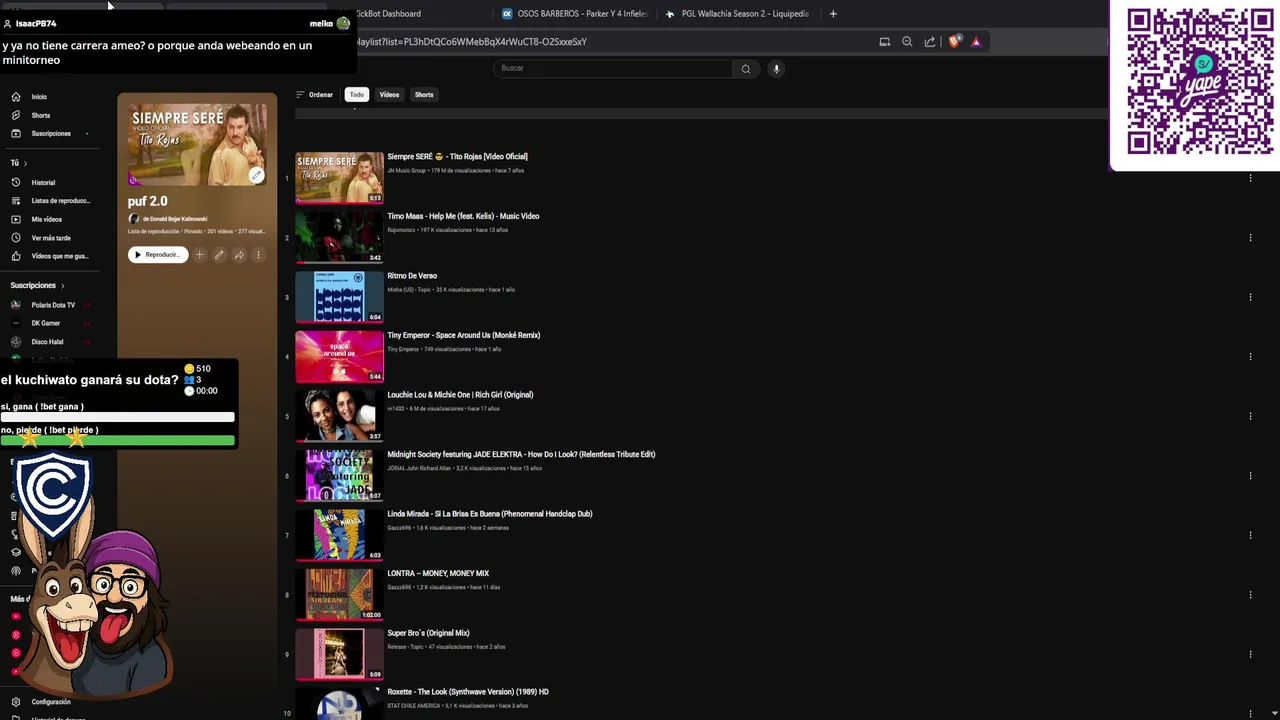Click the voice search microphone icon
The width and height of the screenshot is (1280, 720).
pyautogui.click(x=776, y=69)
